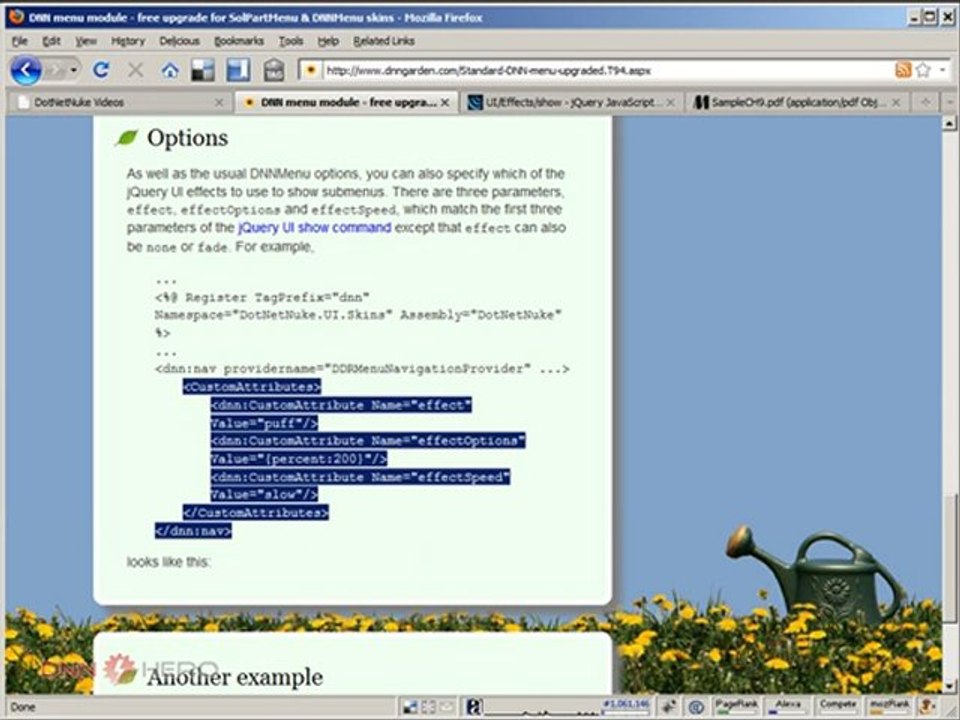Open the Related Links menu
Screen dimensions: 960x720
pos(384,41)
